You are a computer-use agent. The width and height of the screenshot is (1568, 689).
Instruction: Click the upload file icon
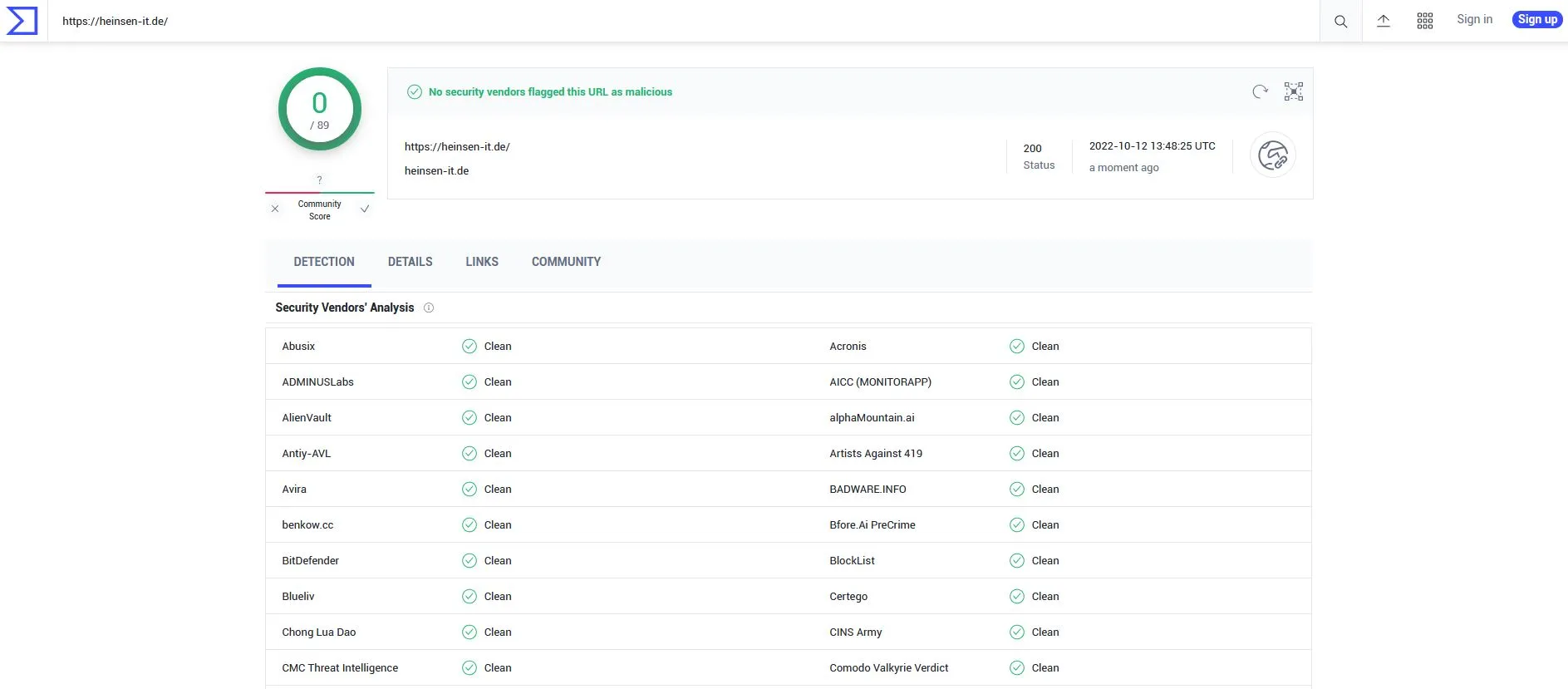coord(1384,22)
